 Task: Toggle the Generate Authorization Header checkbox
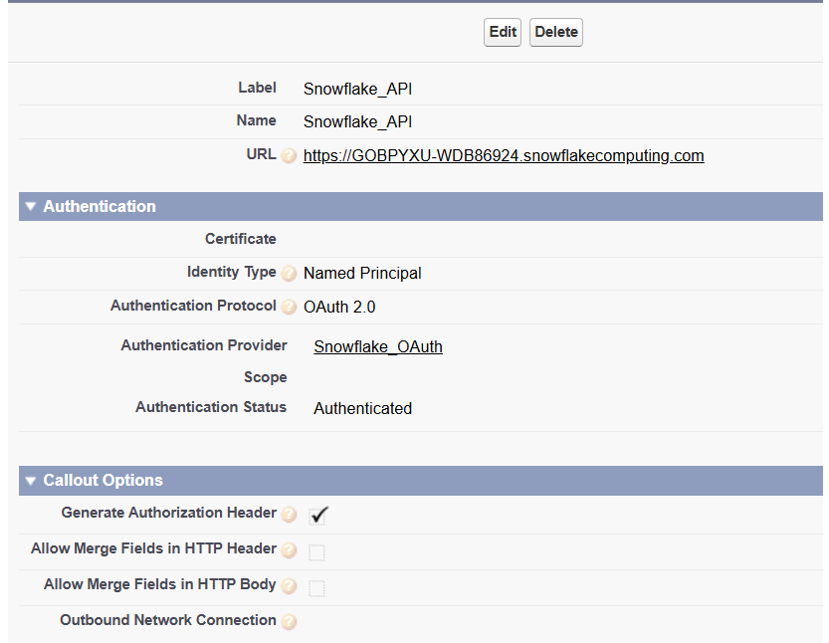[x=318, y=515]
